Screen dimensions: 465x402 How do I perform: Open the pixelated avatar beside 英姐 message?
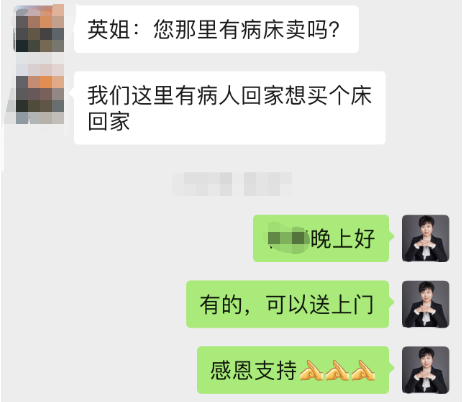tap(40, 28)
